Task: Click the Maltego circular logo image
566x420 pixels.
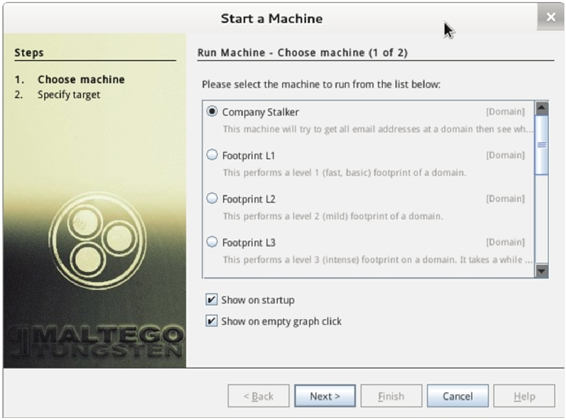Action: 97,241
